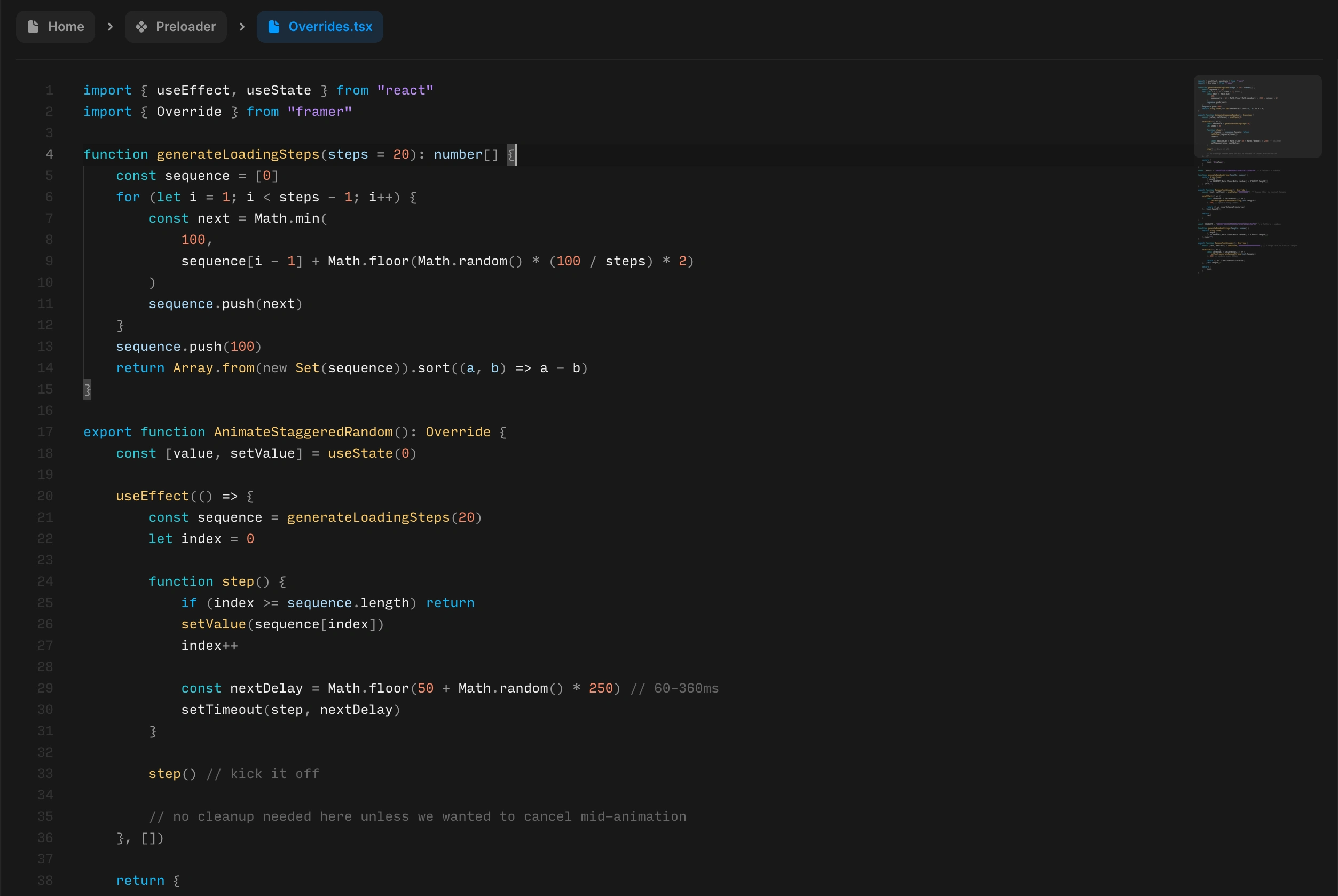Click the highlighted opening brace on line 4
This screenshot has height=896, width=1338.
(511, 154)
